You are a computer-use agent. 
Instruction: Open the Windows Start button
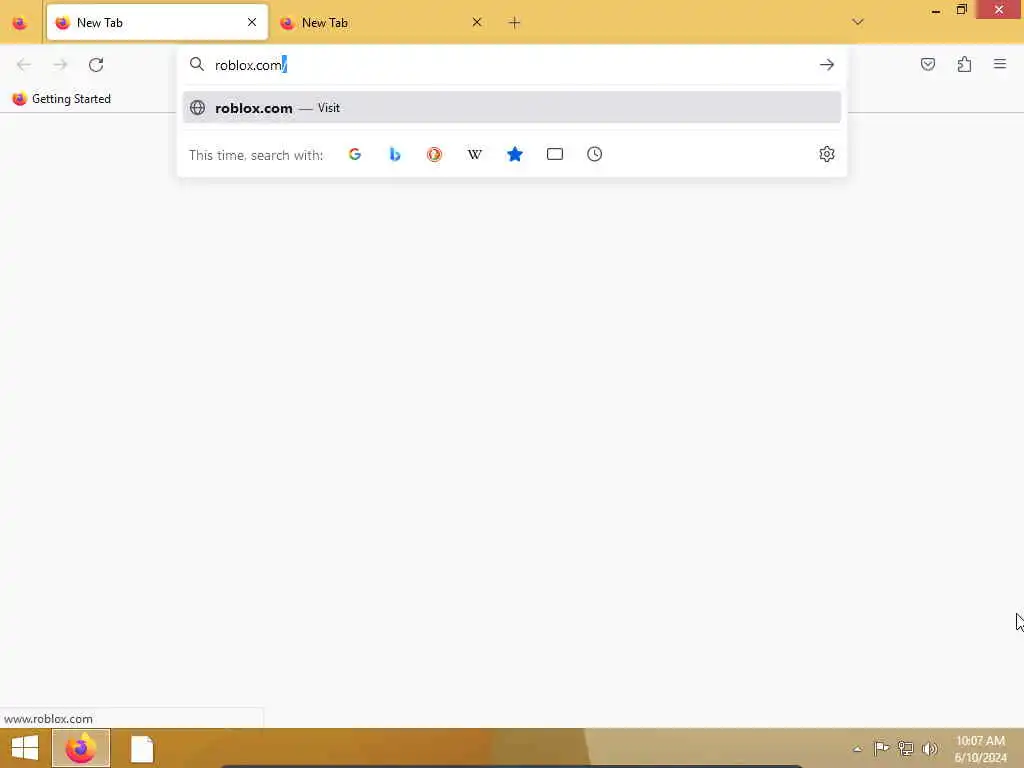(25, 748)
